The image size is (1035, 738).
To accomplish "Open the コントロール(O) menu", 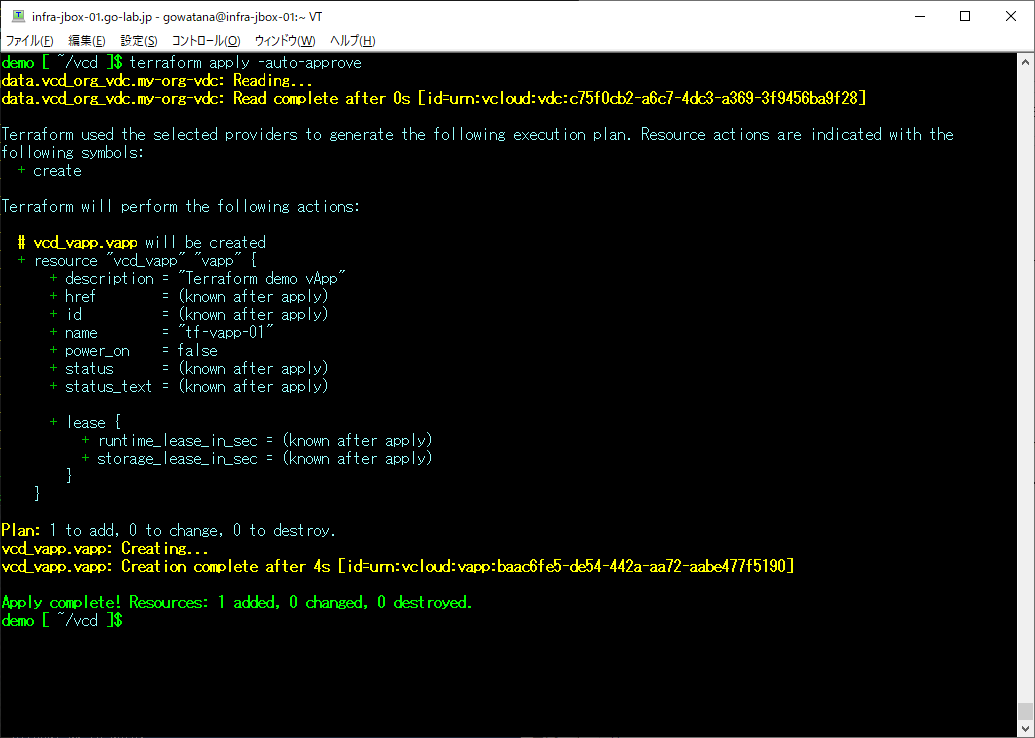I will 206,41.
